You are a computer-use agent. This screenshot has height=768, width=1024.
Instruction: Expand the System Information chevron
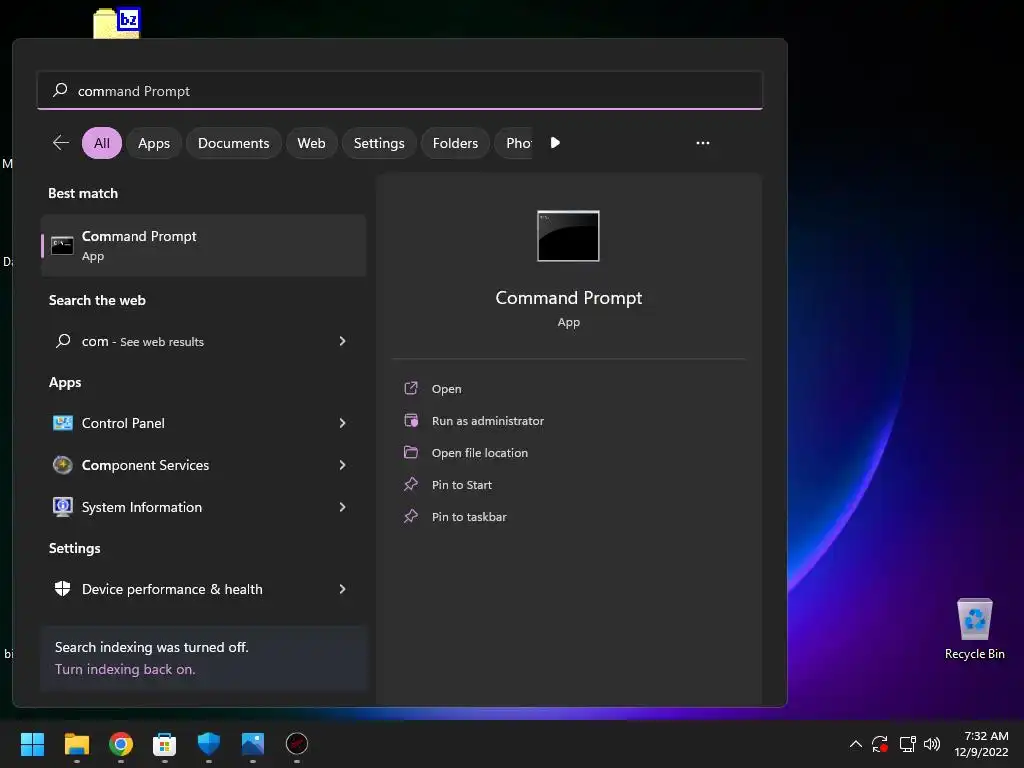342,507
